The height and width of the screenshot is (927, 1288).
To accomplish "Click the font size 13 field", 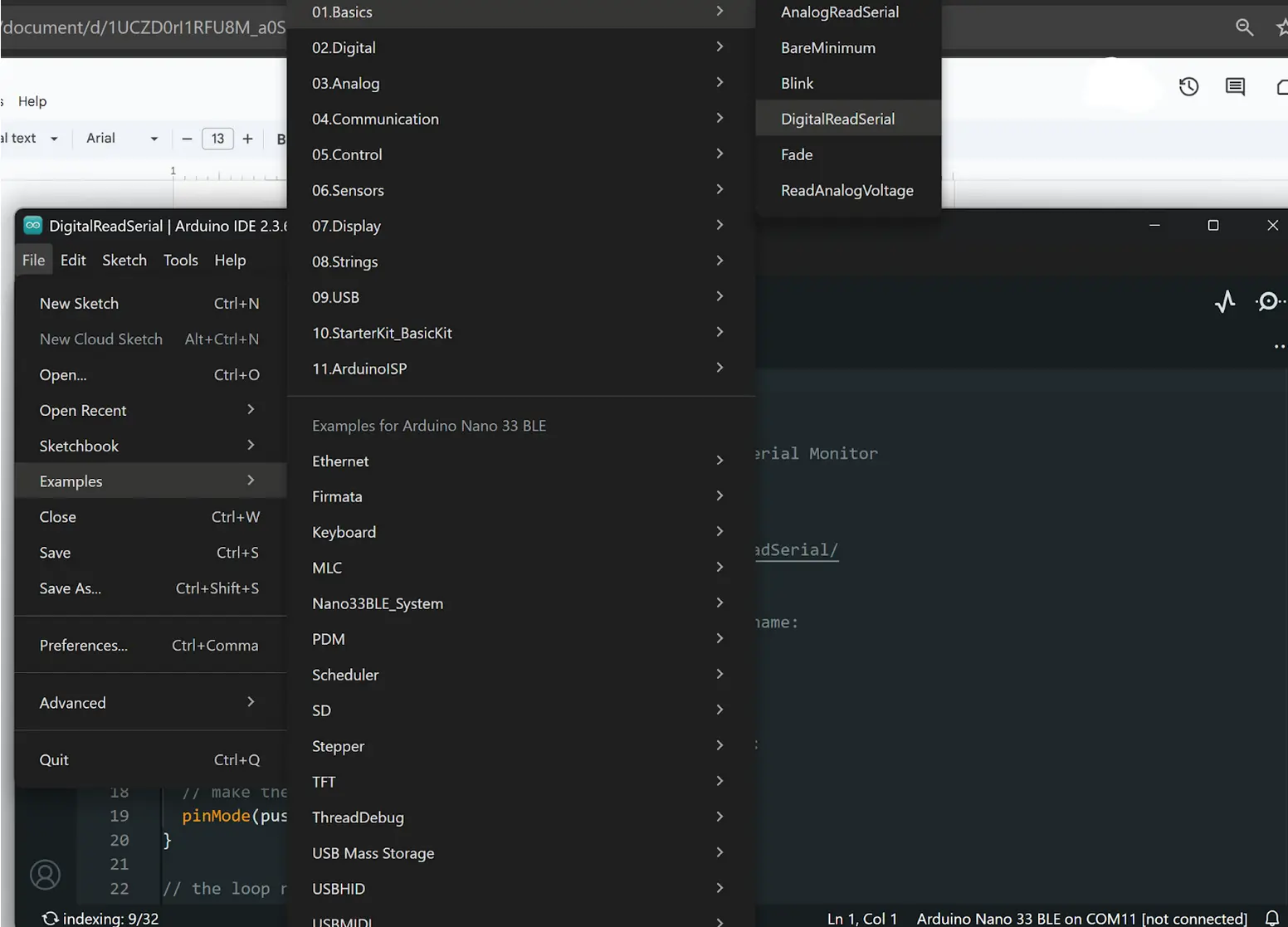I will 217,139.
